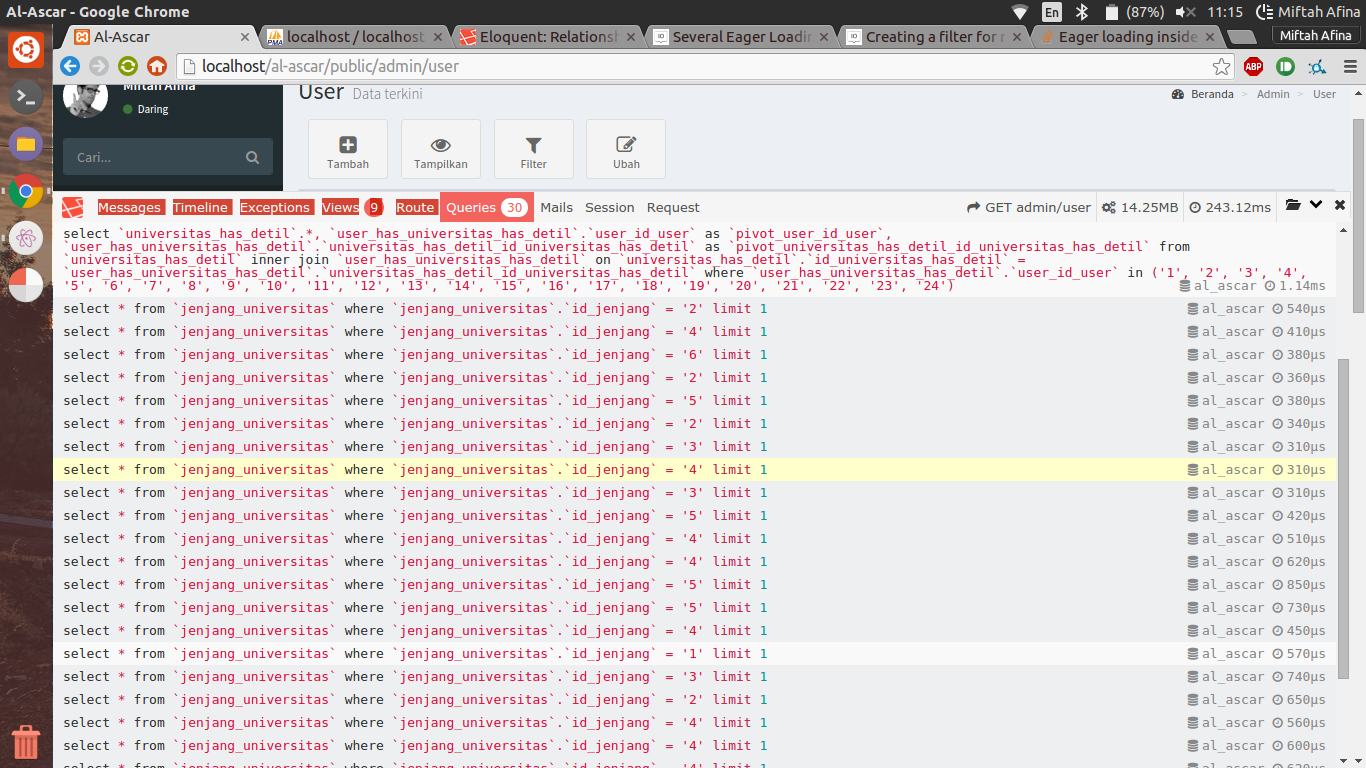This screenshot has height=768, width=1366.
Task: Click the Laravel debugbar logo icon
Action: tap(72, 207)
